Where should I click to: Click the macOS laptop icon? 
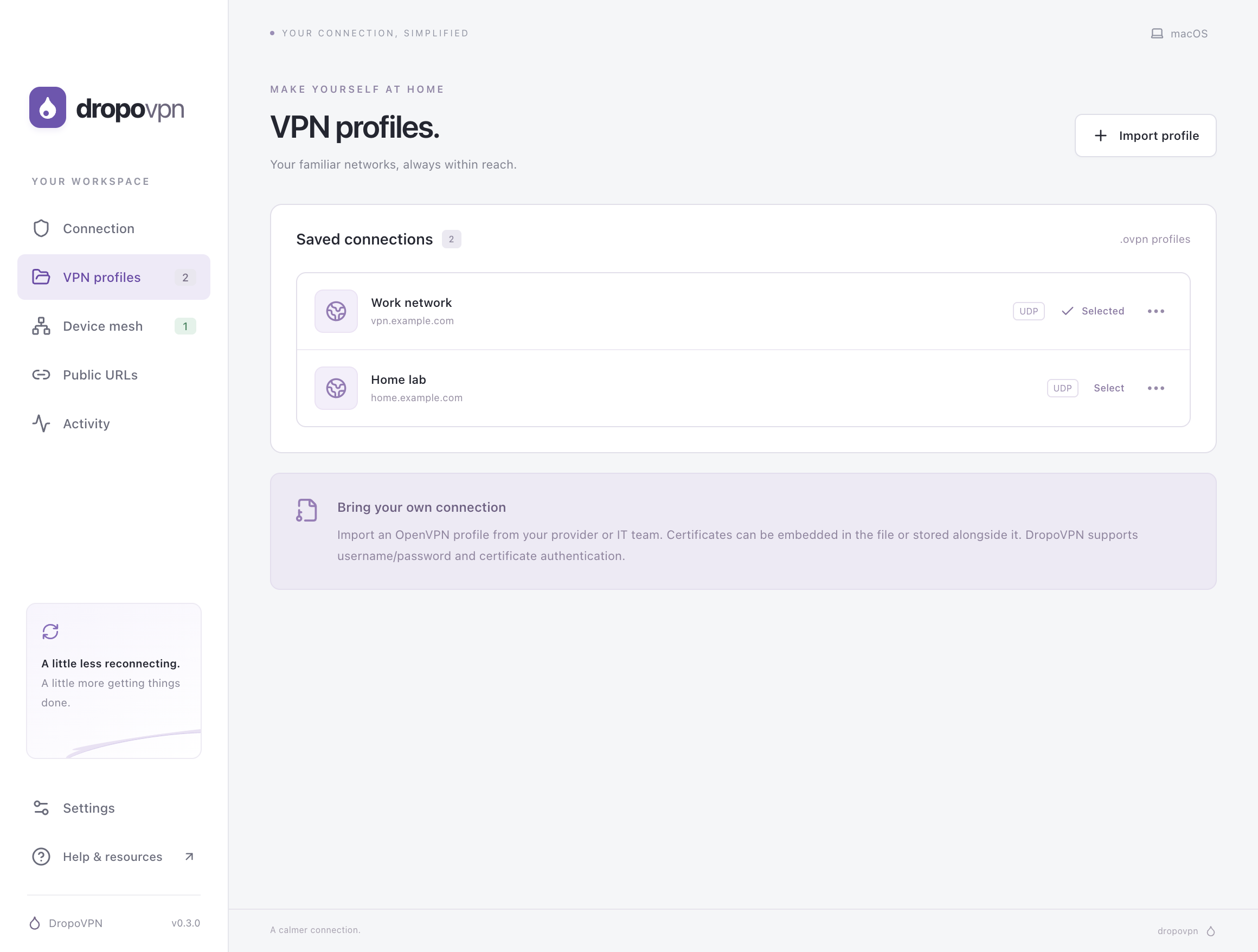[1157, 34]
